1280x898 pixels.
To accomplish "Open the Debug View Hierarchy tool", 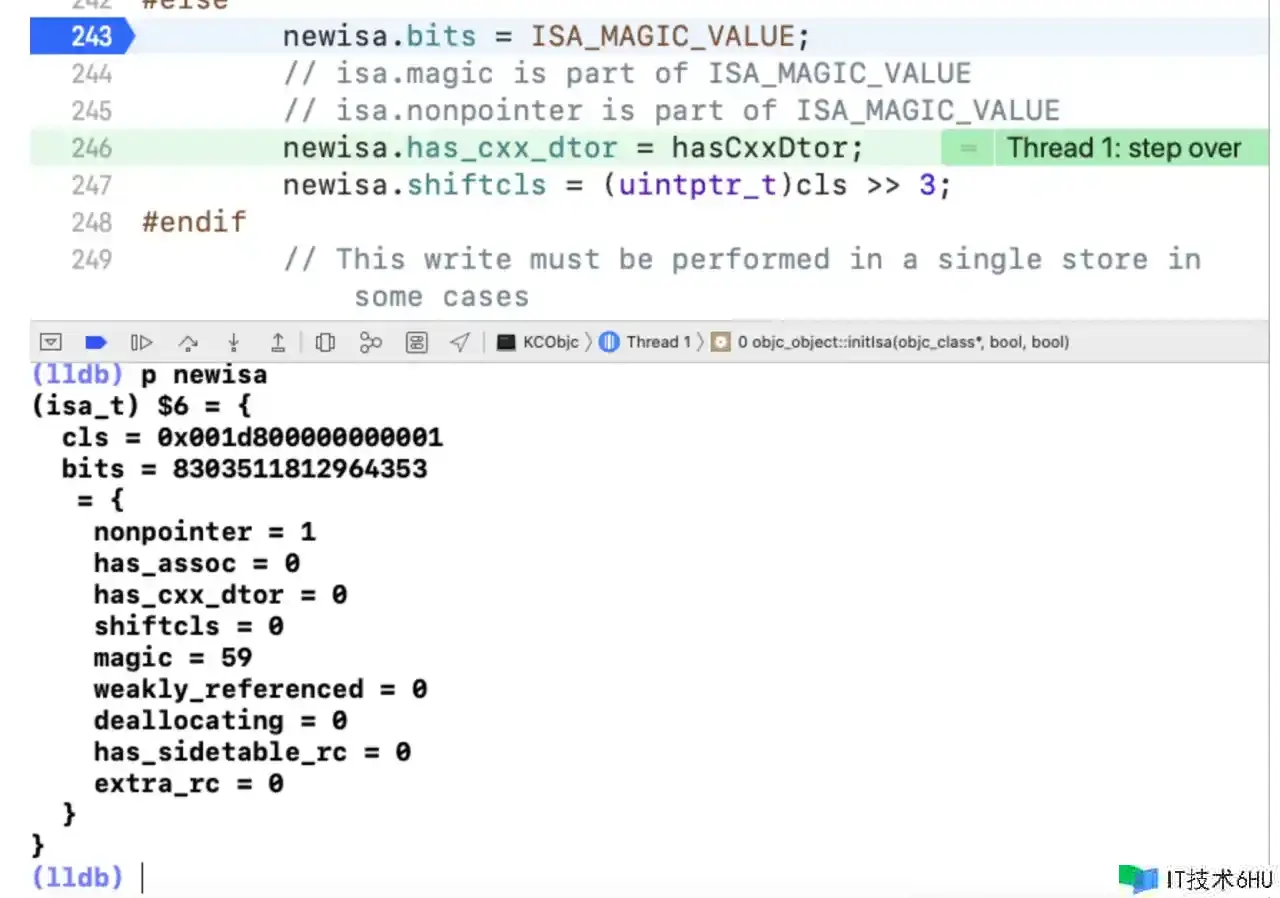I will pos(324,342).
